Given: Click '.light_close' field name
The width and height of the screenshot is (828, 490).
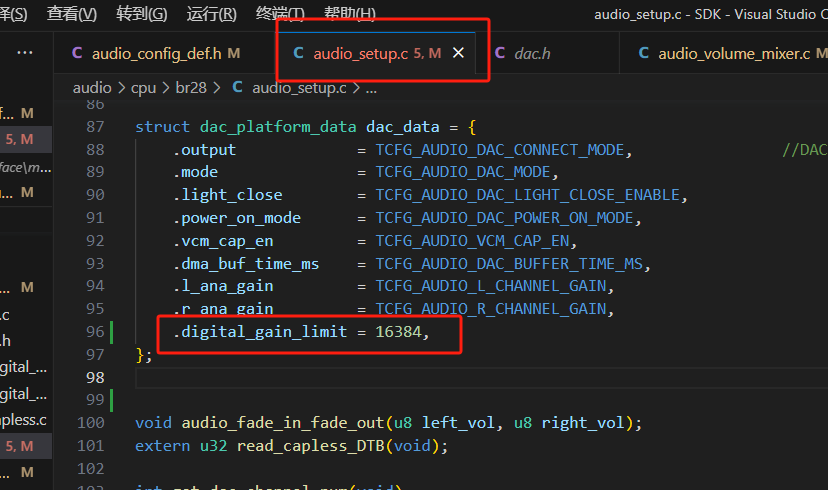Looking at the screenshot, I should (228, 195).
